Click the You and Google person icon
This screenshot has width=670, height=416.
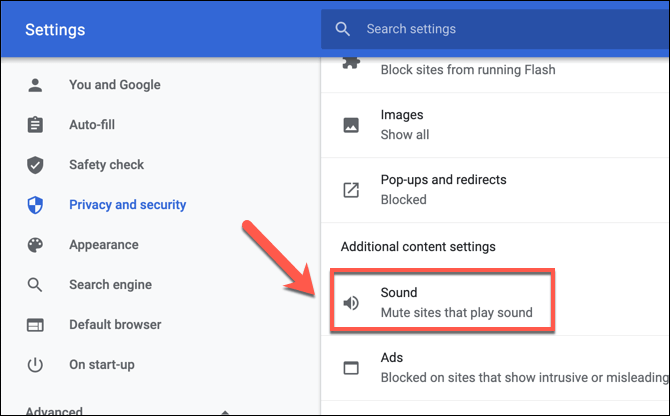(35, 85)
